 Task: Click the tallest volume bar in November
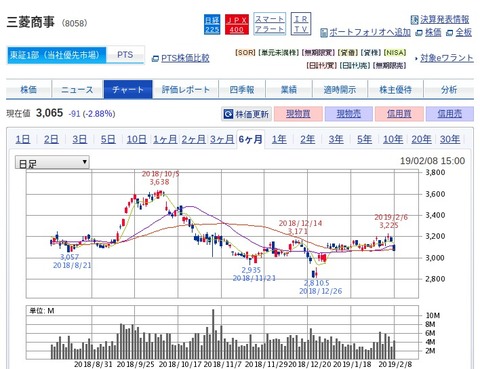tap(213, 334)
